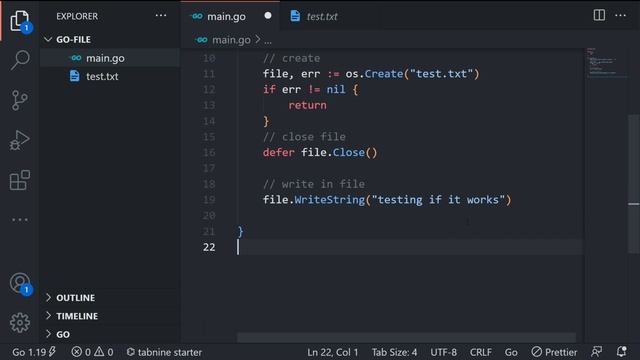Click the "// write in file" comment

pyautogui.click(x=314, y=184)
